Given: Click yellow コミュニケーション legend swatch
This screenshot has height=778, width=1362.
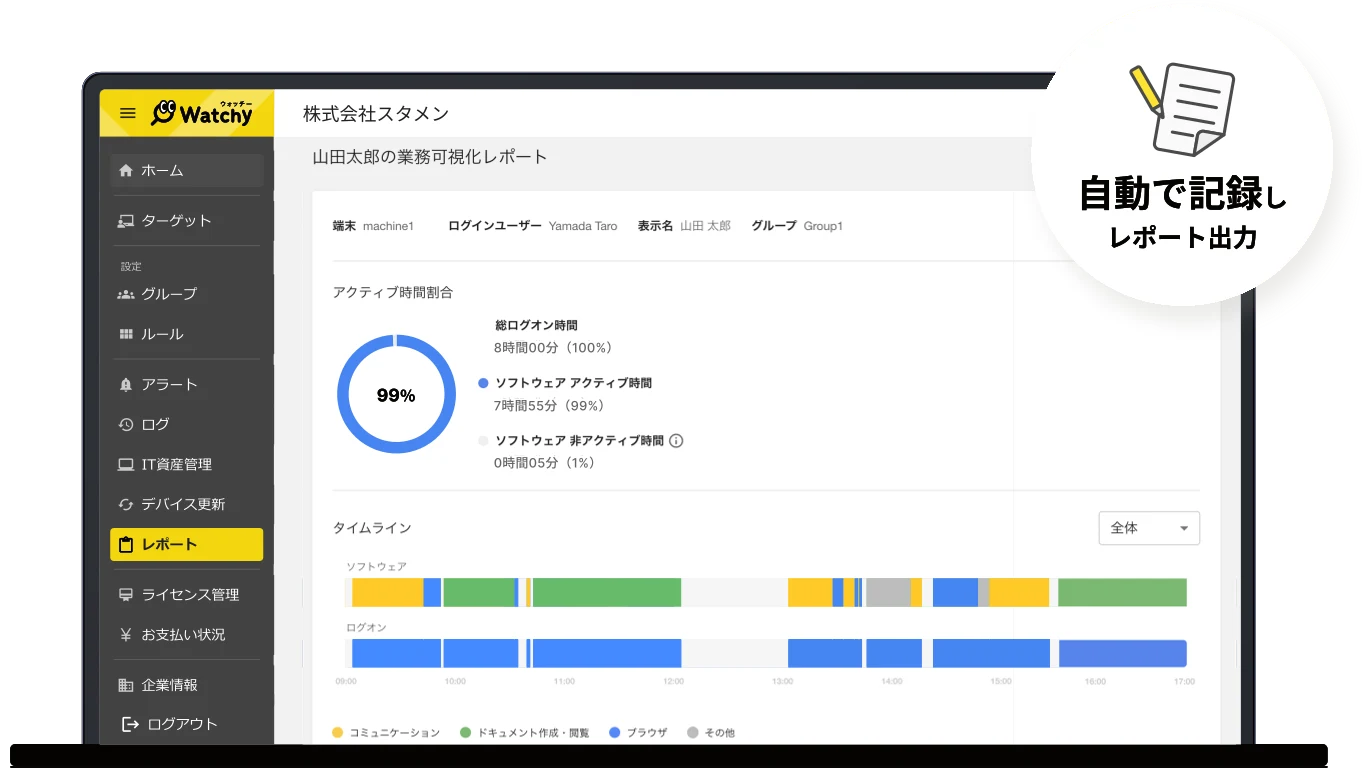Looking at the screenshot, I should pyautogui.click(x=338, y=733).
